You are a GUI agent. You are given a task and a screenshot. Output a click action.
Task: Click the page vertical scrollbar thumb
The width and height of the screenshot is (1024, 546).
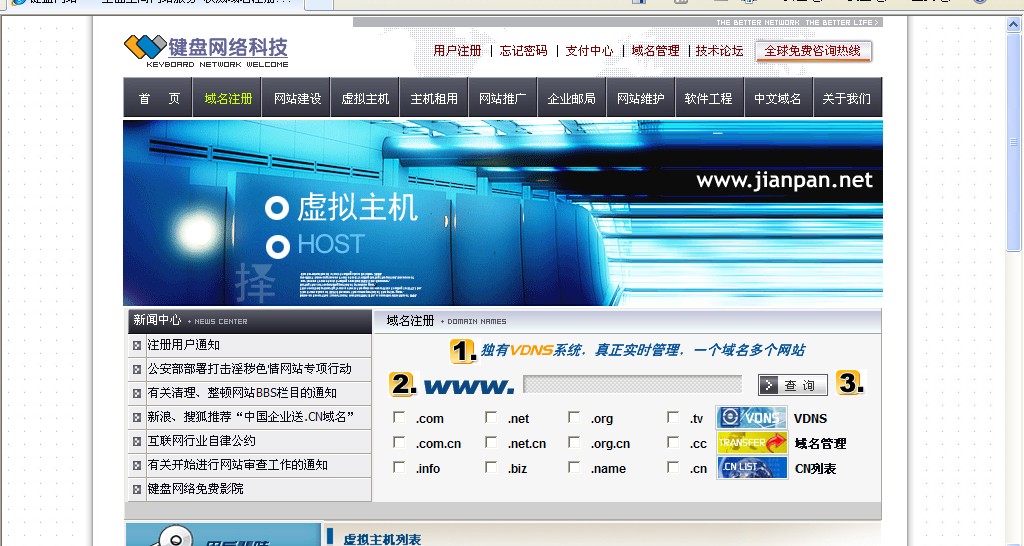1014,142
